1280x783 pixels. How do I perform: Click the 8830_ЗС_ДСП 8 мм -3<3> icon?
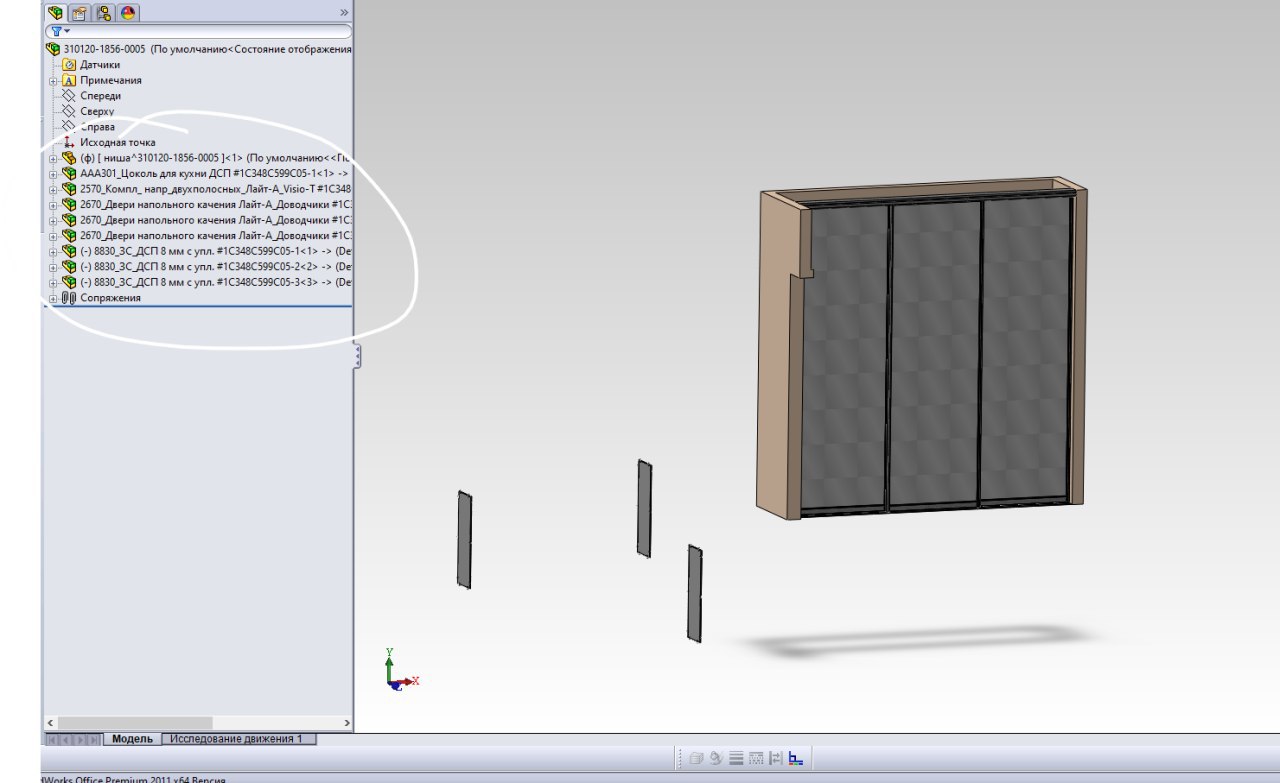point(69,282)
